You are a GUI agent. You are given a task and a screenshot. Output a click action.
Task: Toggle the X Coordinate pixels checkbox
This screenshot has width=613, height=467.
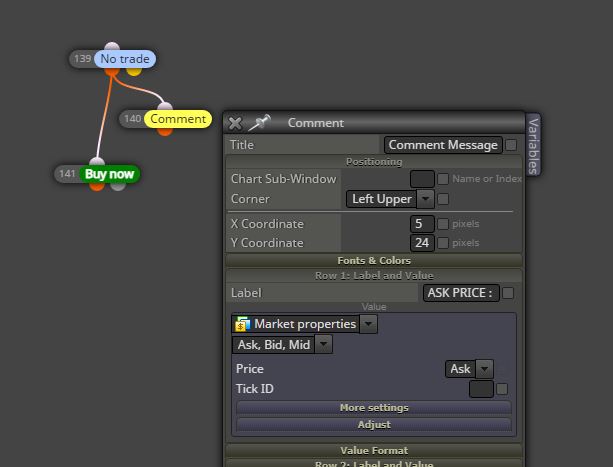pos(443,224)
